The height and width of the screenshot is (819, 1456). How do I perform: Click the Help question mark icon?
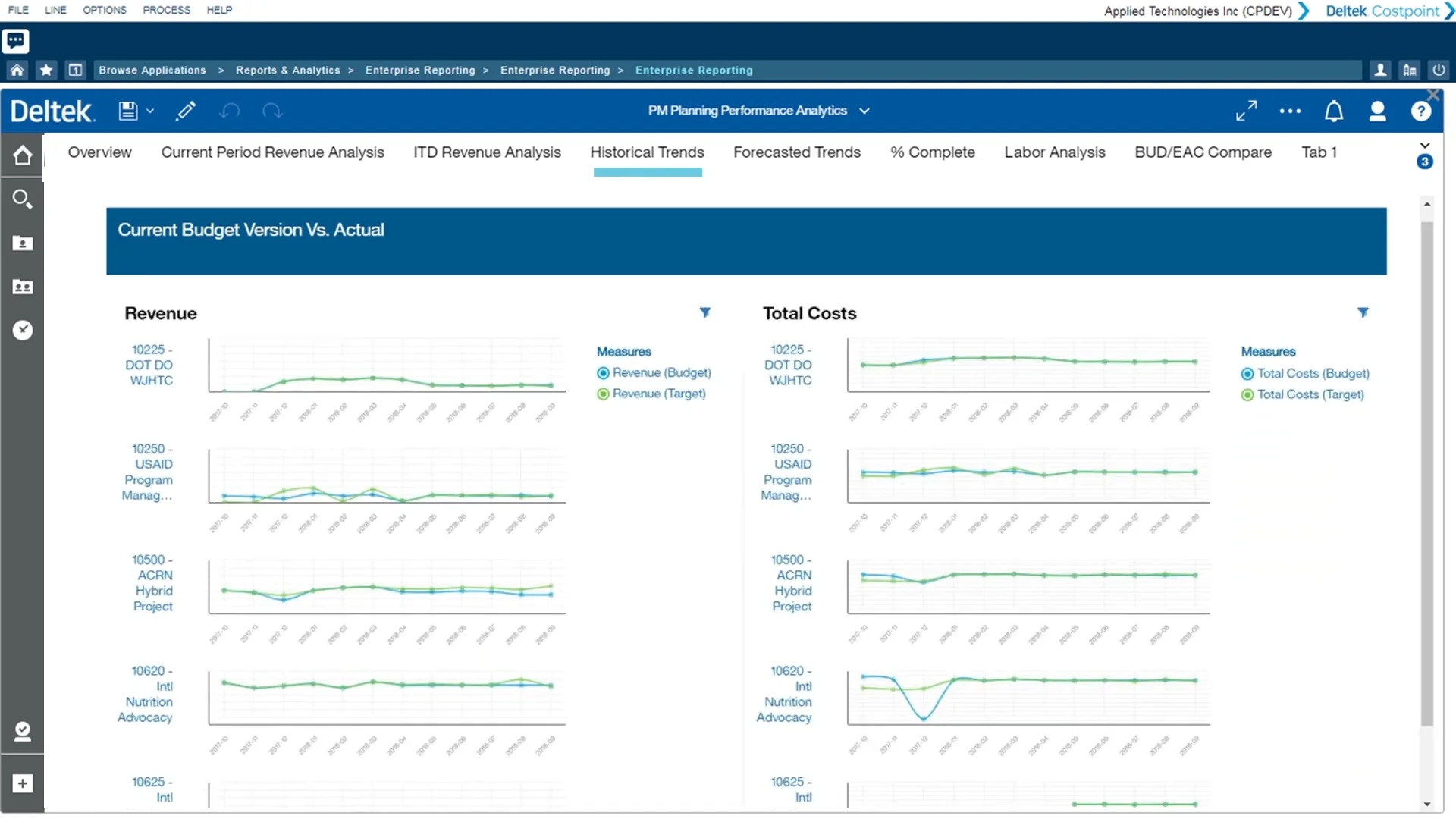[1421, 111]
